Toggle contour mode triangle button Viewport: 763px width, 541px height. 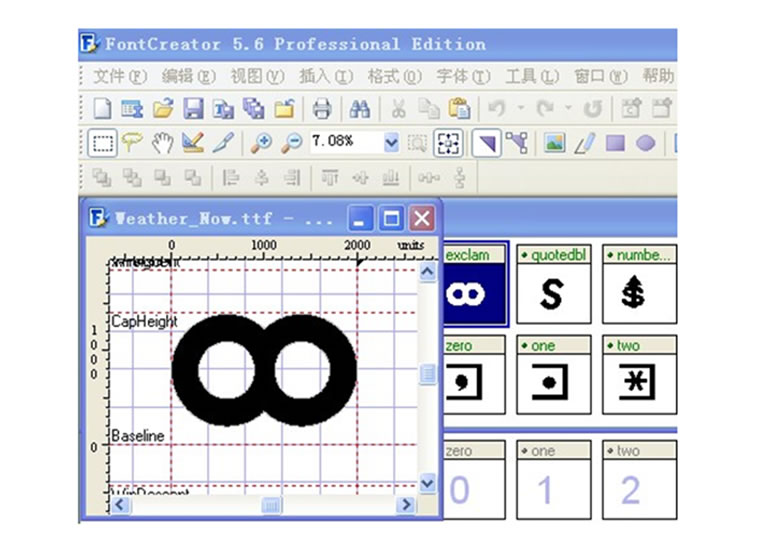point(485,143)
